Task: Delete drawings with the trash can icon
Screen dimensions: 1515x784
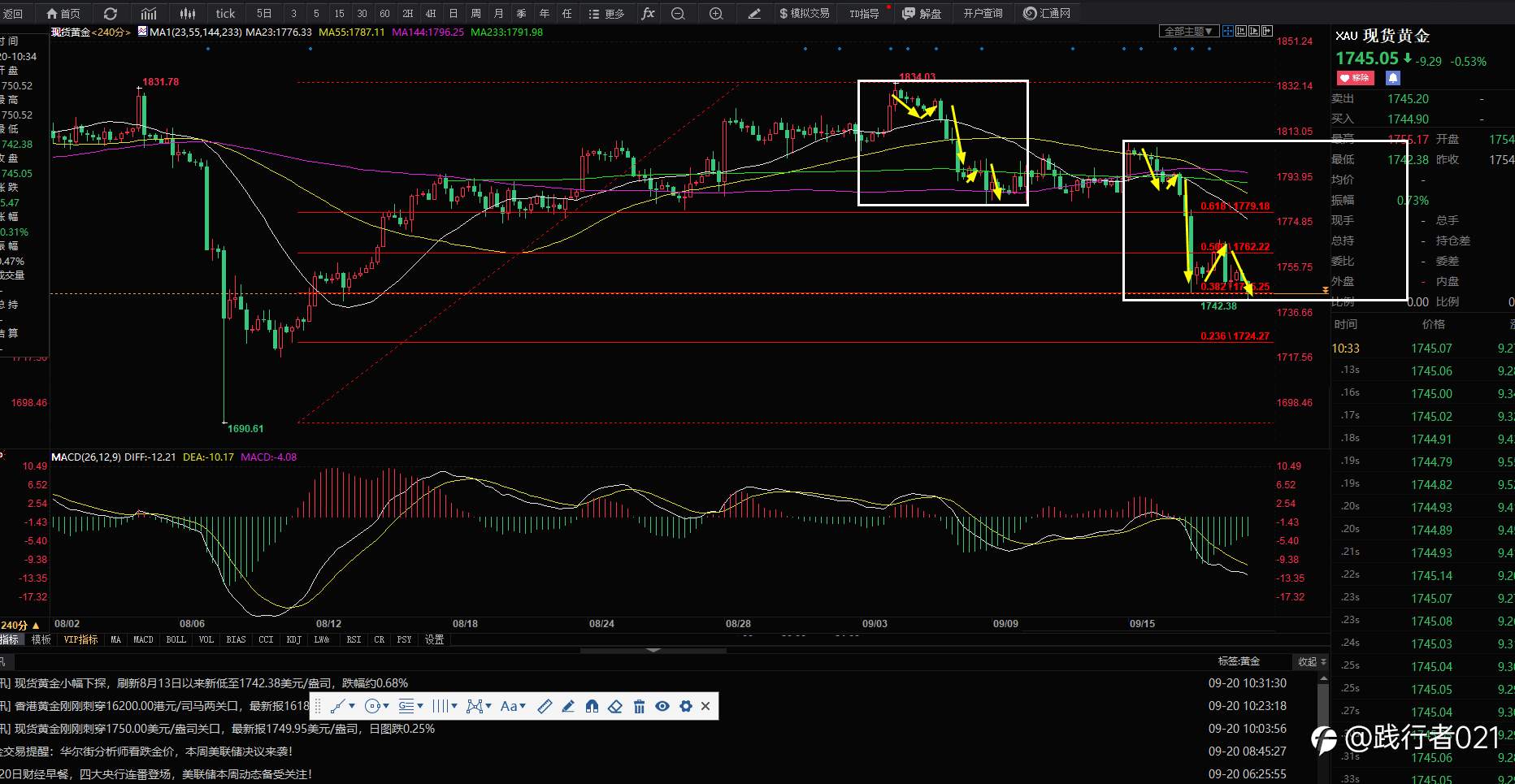Action: (x=639, y=706)
